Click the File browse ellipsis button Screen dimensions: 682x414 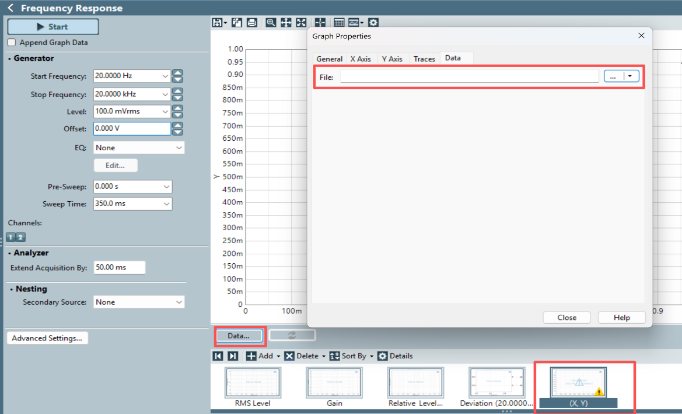click(614, 77)
